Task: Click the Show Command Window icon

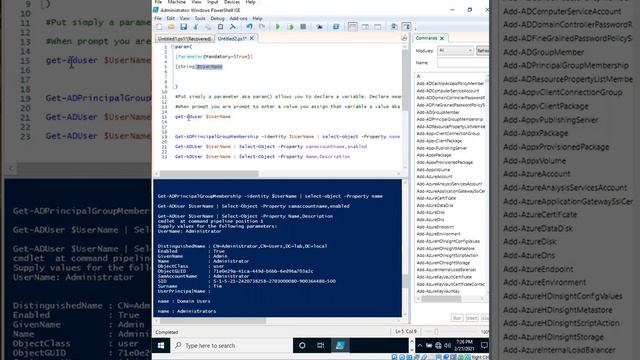Action: (x=394, y=27)
